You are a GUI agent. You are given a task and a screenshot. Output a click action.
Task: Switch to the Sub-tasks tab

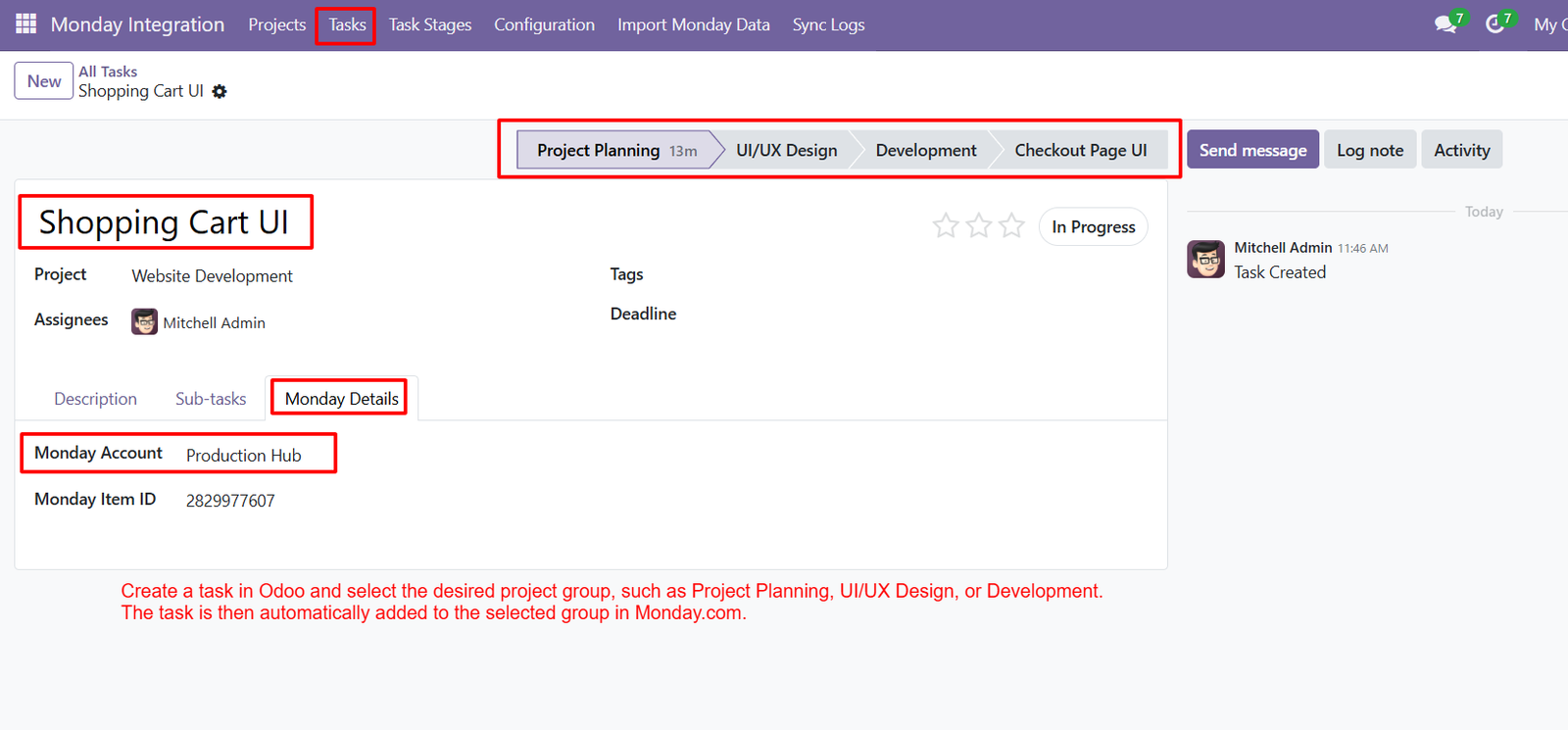211,399
